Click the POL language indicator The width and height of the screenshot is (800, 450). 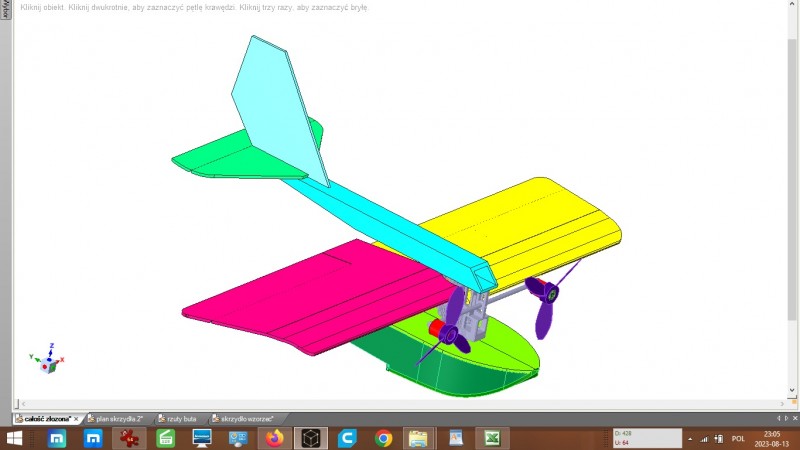point(738,439)
